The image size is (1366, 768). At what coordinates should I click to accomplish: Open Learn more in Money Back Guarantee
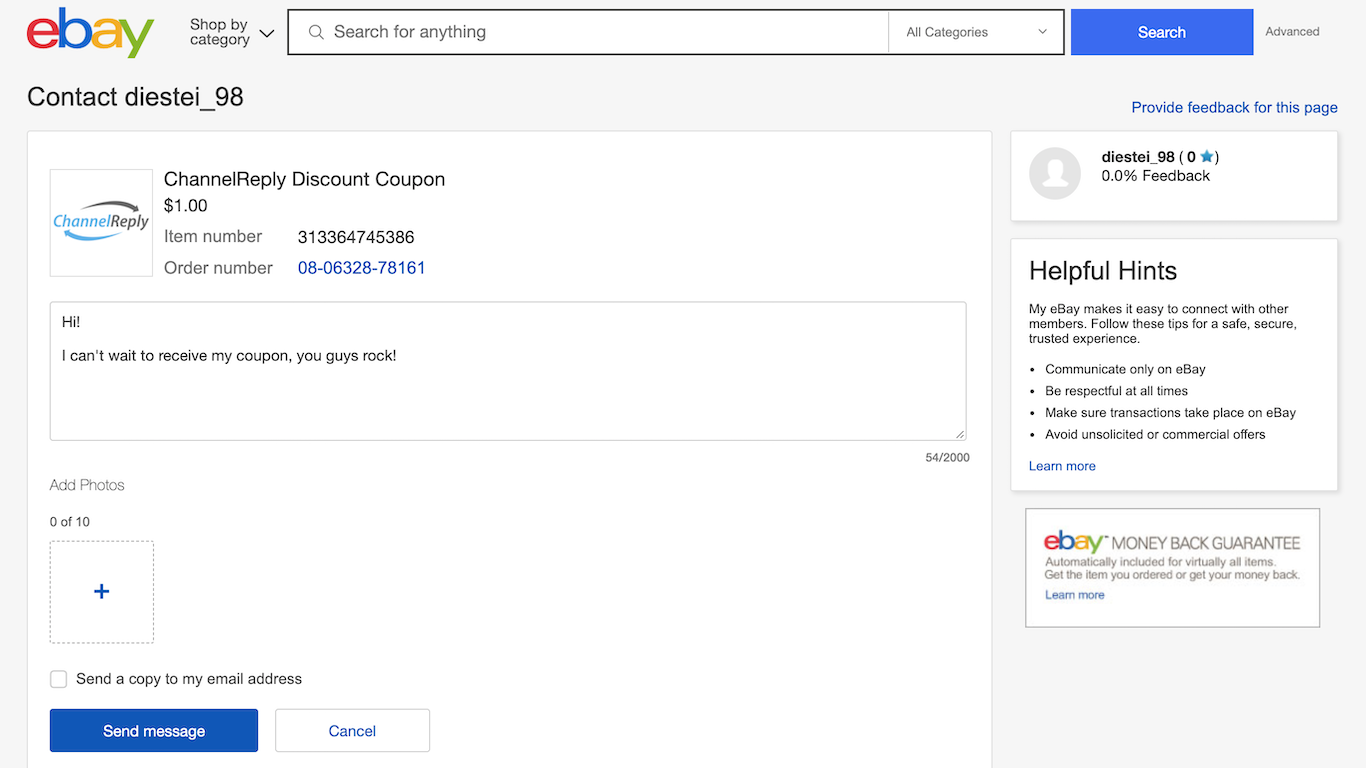(1075, 595)
